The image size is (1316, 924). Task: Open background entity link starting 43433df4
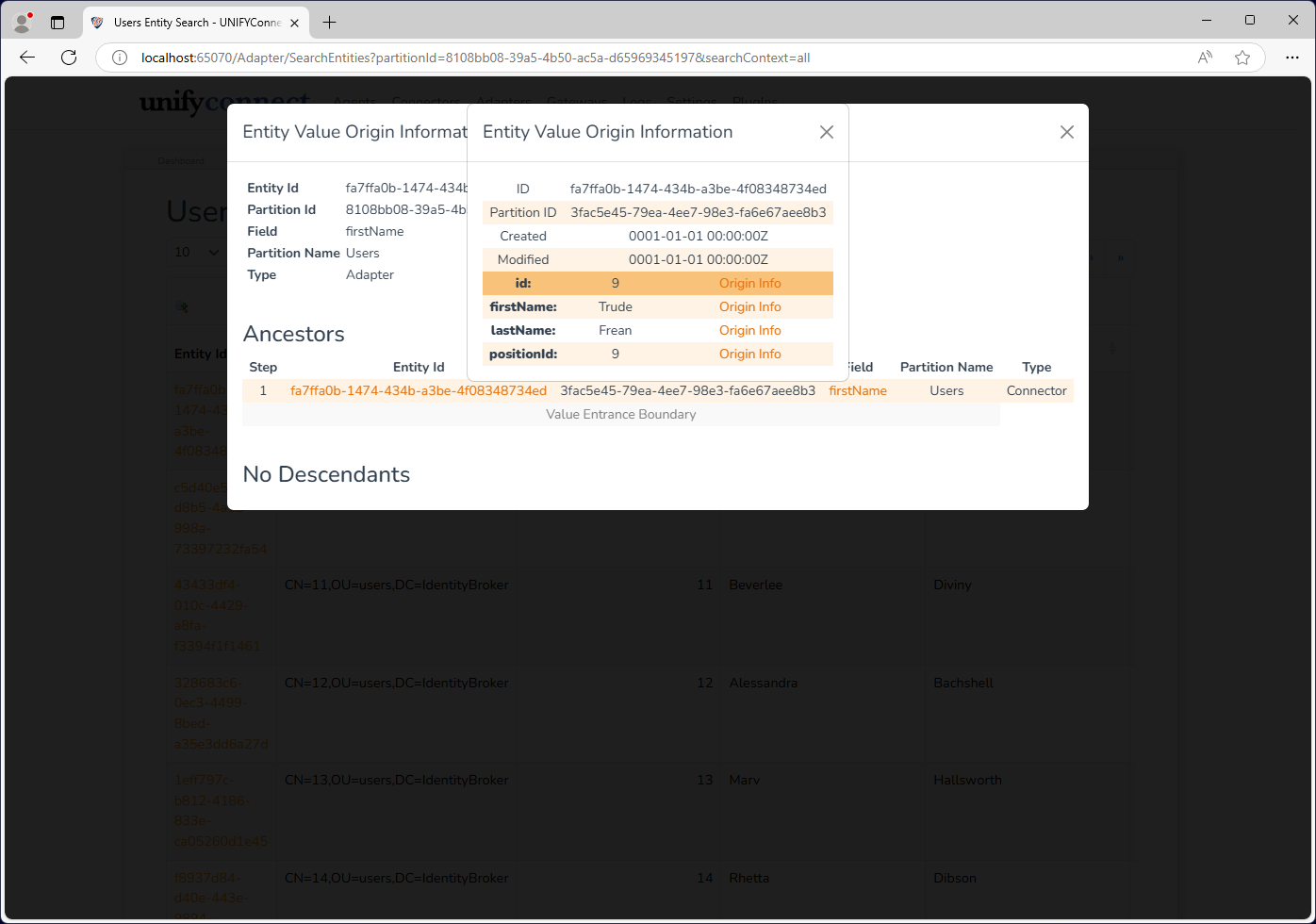tap(219, 615)
